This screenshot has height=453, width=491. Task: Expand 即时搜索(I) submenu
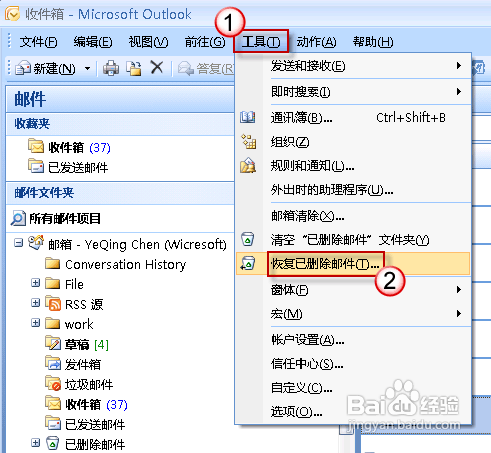[353, 92]
